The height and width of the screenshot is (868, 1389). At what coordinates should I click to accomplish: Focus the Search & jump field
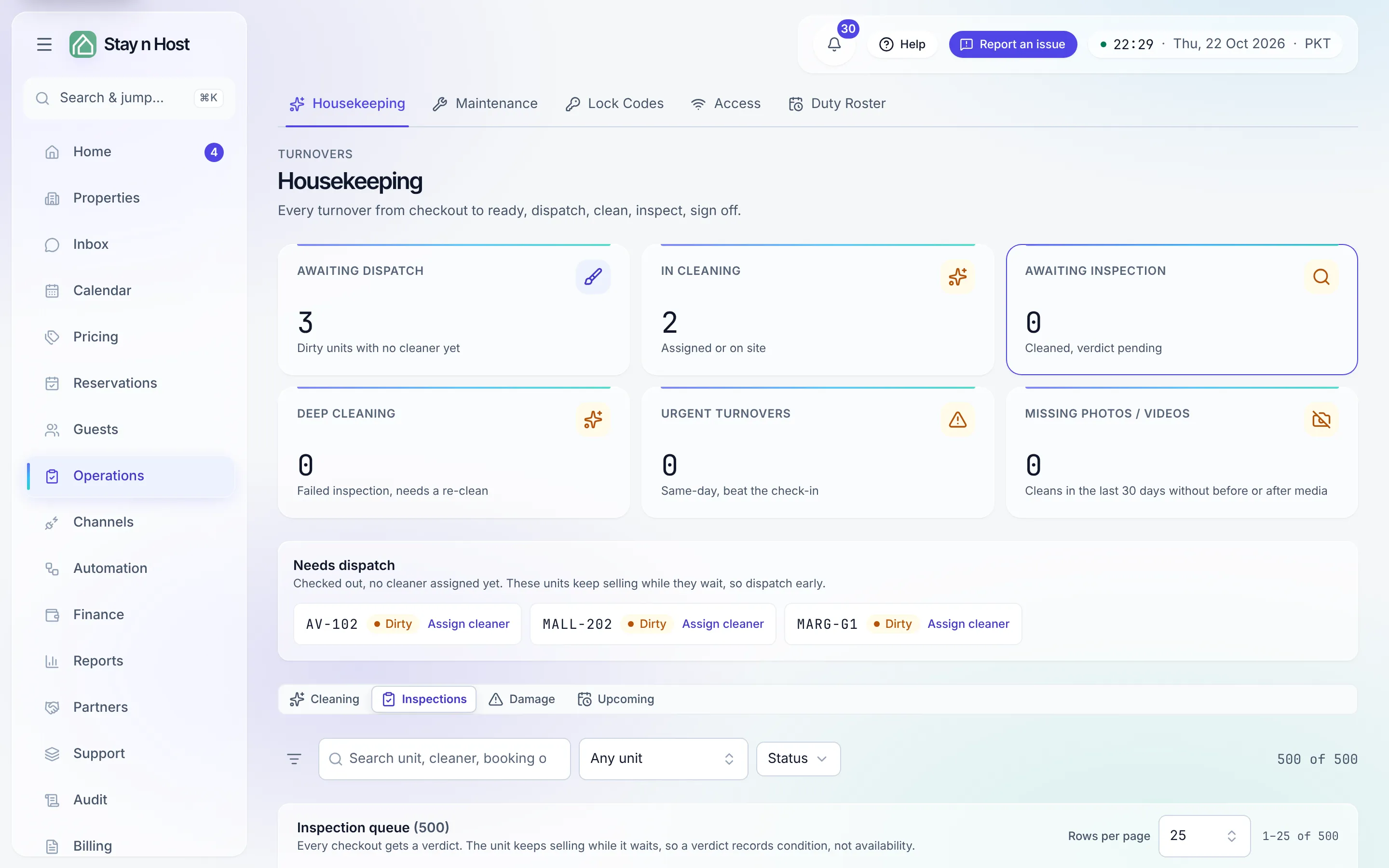tap(129, 98)
